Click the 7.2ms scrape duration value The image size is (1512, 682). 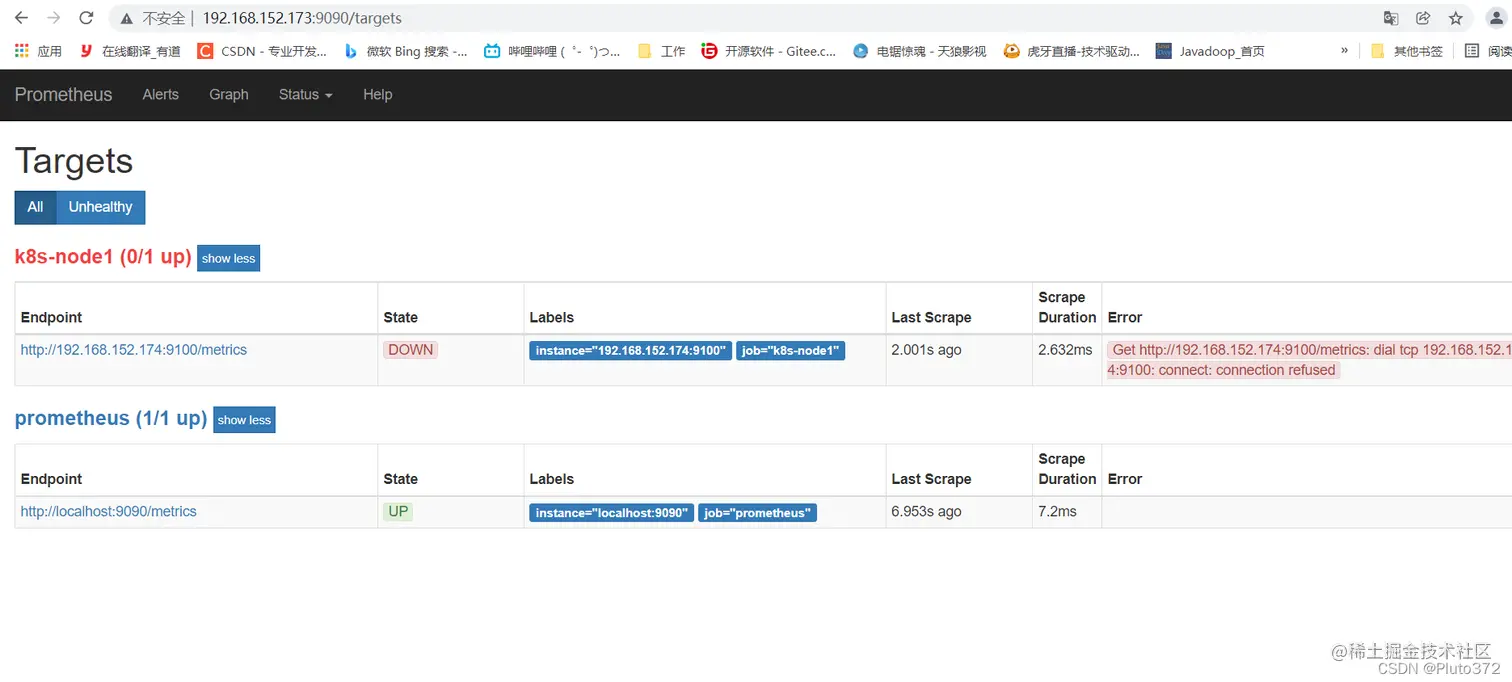point(1057,511)
